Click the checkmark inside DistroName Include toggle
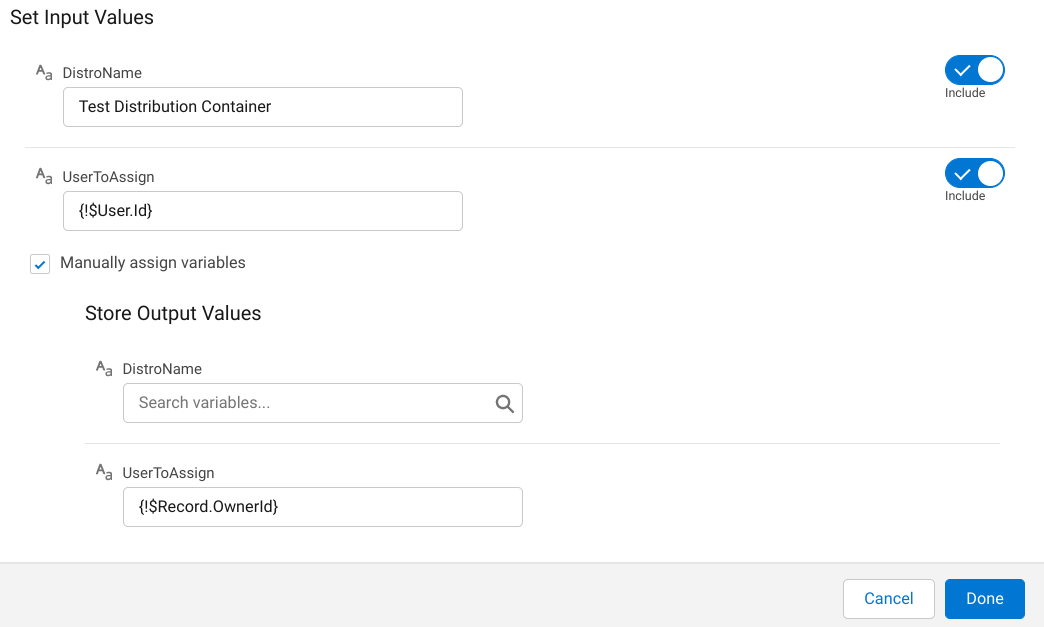1044x627 pixels. (963, 69)
